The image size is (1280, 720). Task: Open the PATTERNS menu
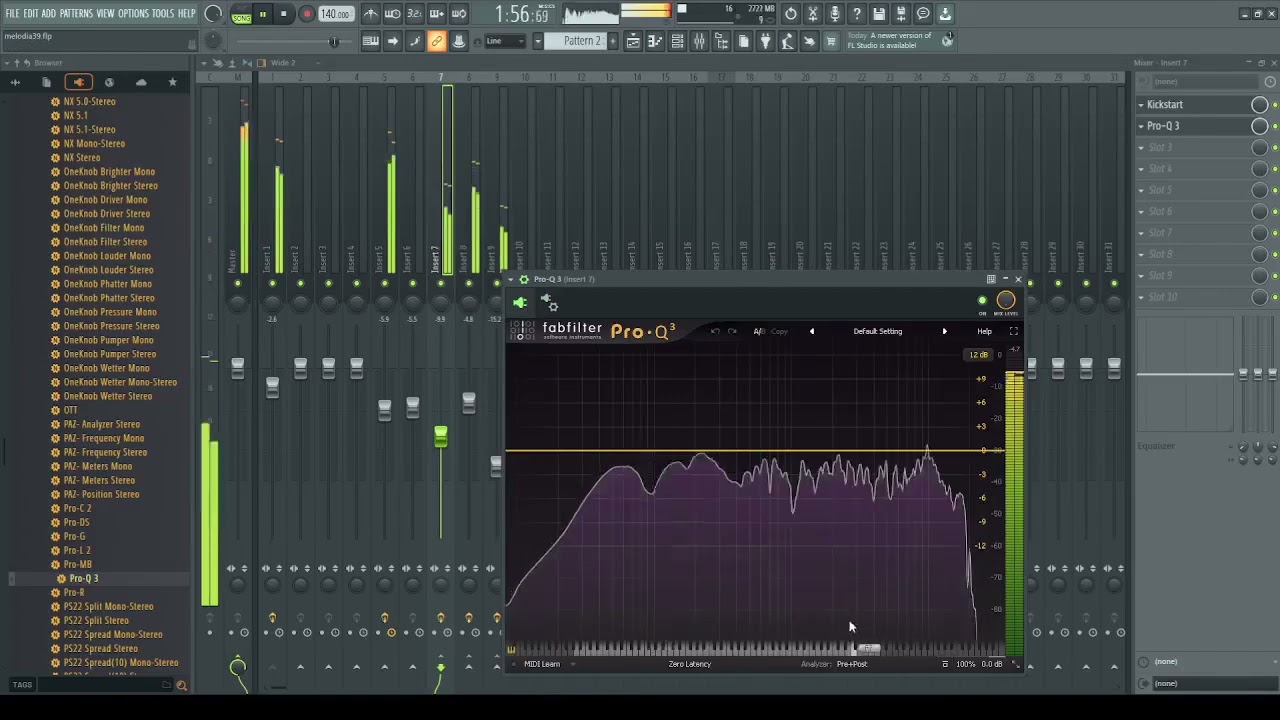coord(76,14)
